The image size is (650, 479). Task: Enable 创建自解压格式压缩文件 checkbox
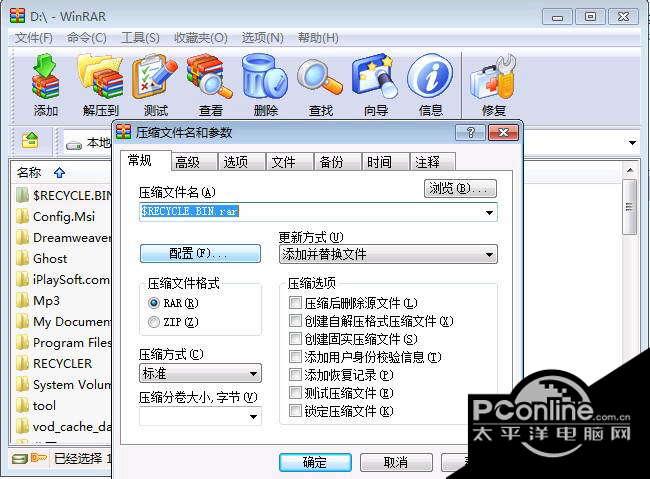click(295, 321)
